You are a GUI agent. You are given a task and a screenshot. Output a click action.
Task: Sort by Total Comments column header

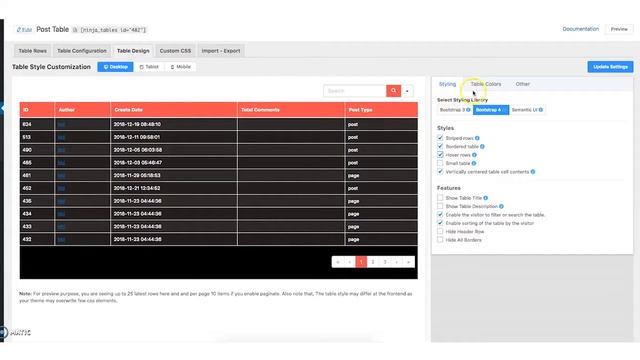pos(291,110)
